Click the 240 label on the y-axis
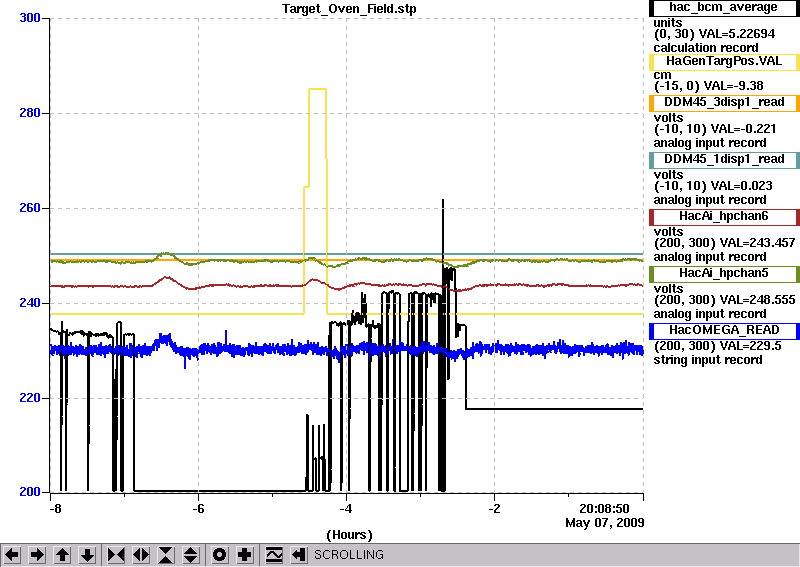 coord(30,303)
